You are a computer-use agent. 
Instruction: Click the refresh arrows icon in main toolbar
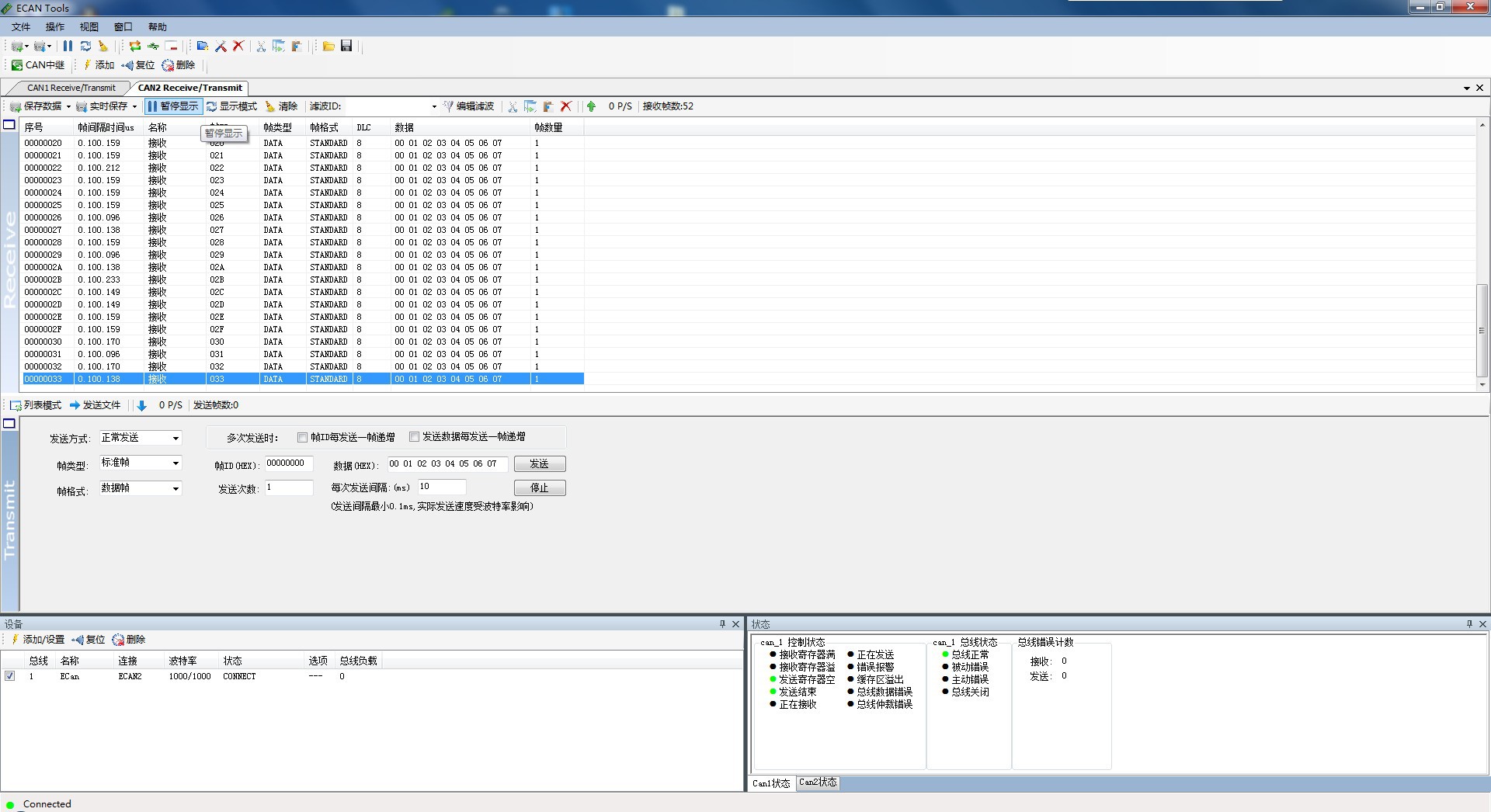(x=85, y=47)
